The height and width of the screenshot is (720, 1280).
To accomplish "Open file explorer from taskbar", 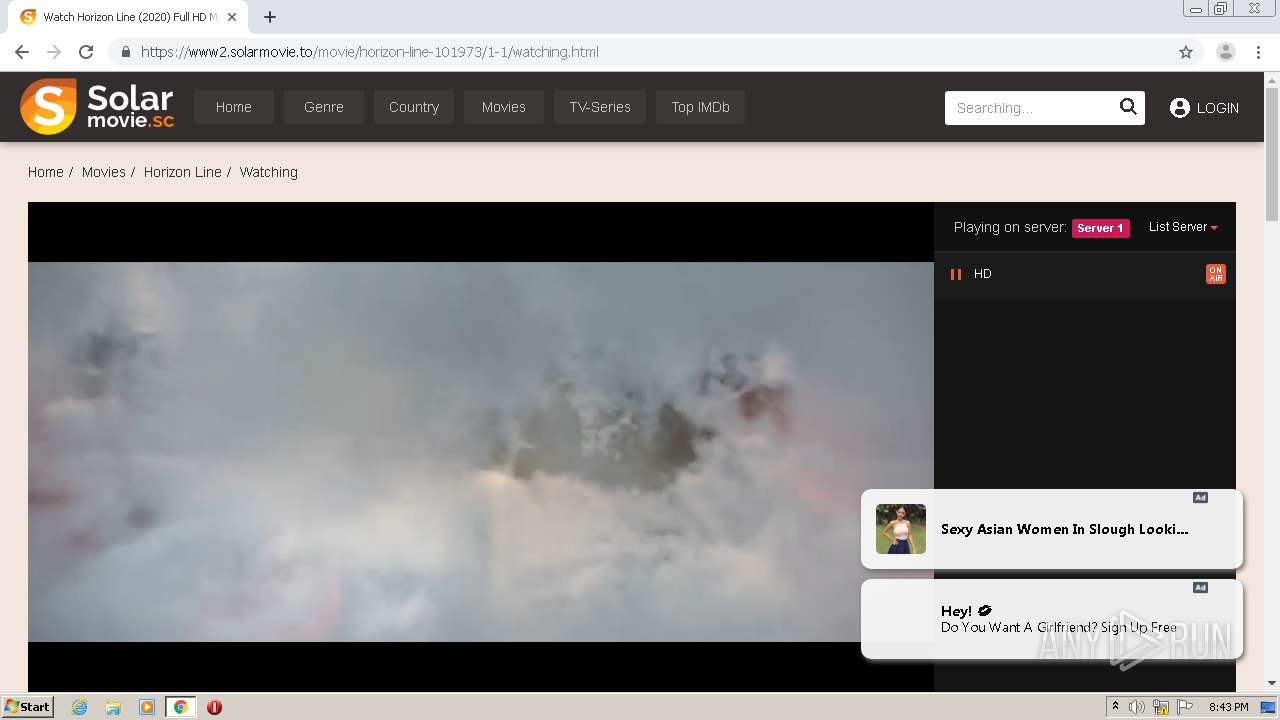I will [113, 707].
